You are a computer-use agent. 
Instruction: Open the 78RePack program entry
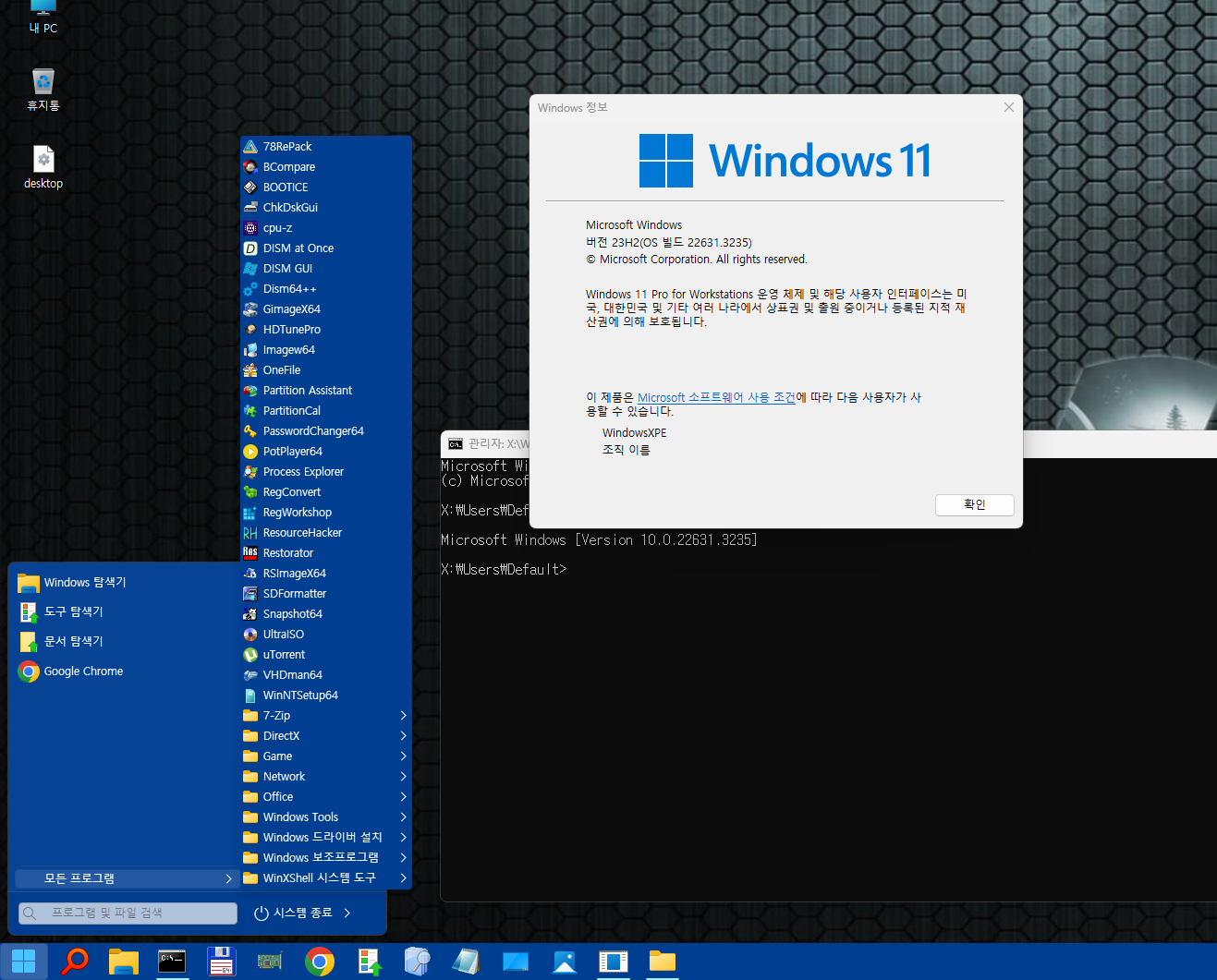click(325, 146)
